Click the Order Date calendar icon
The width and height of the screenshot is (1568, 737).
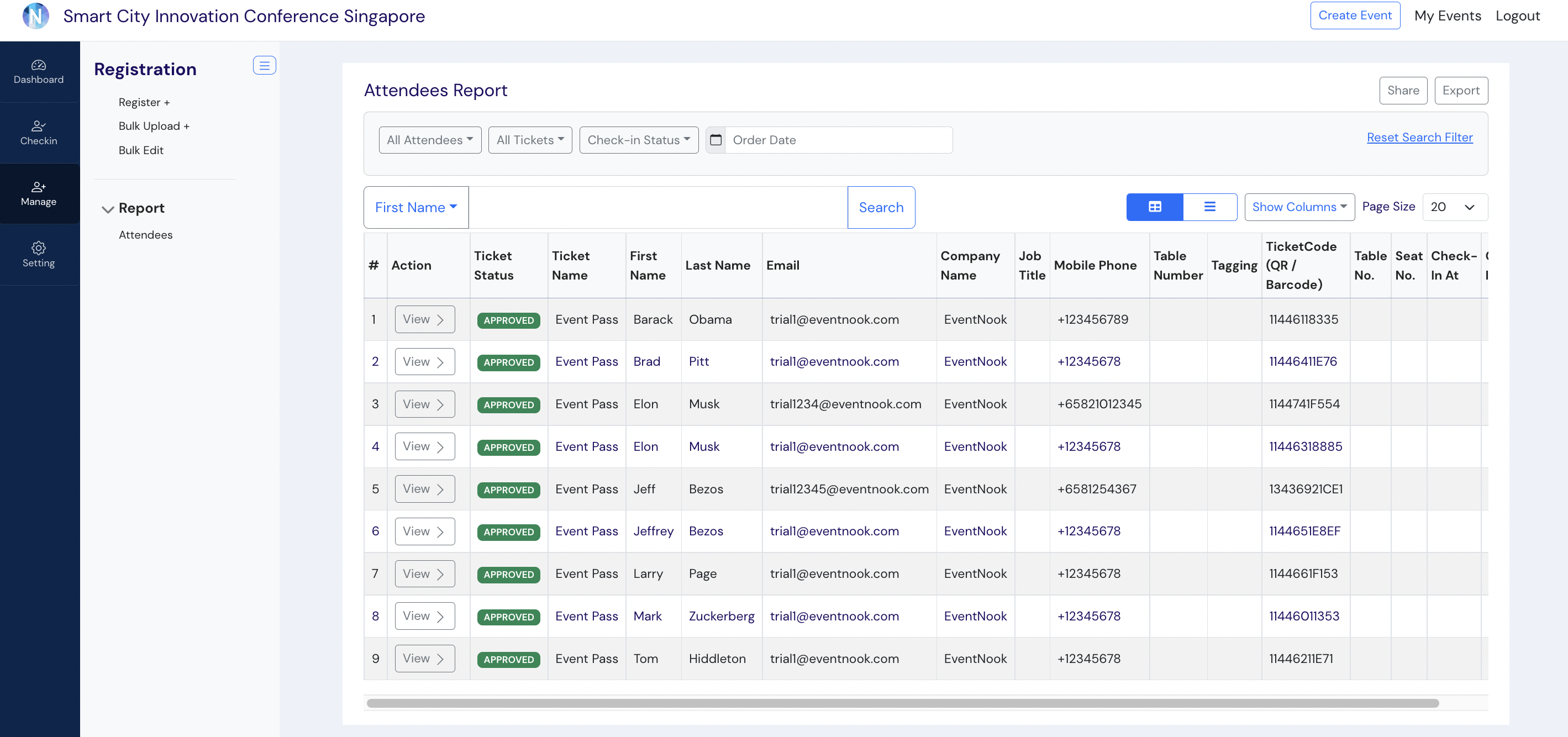click(716, 140)
